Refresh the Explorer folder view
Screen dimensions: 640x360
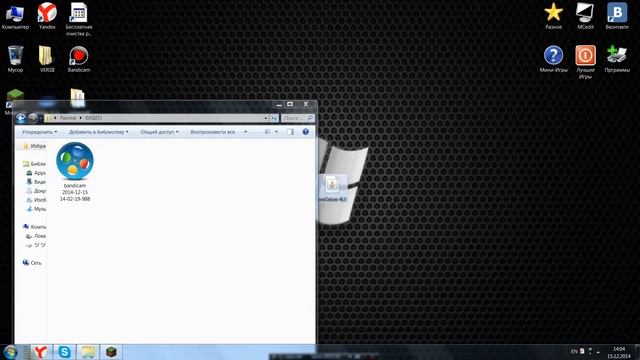pyautogui.click(x=274, y=118)
